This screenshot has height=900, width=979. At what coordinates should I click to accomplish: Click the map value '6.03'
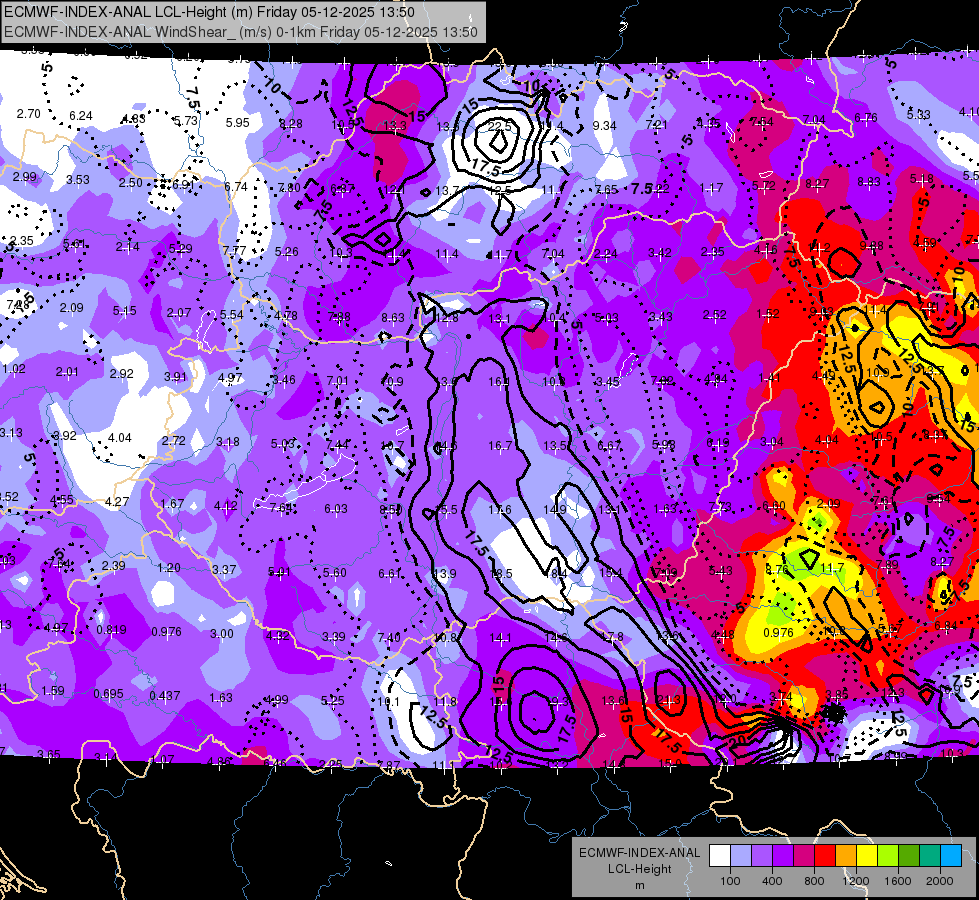[x=336, y=509]
